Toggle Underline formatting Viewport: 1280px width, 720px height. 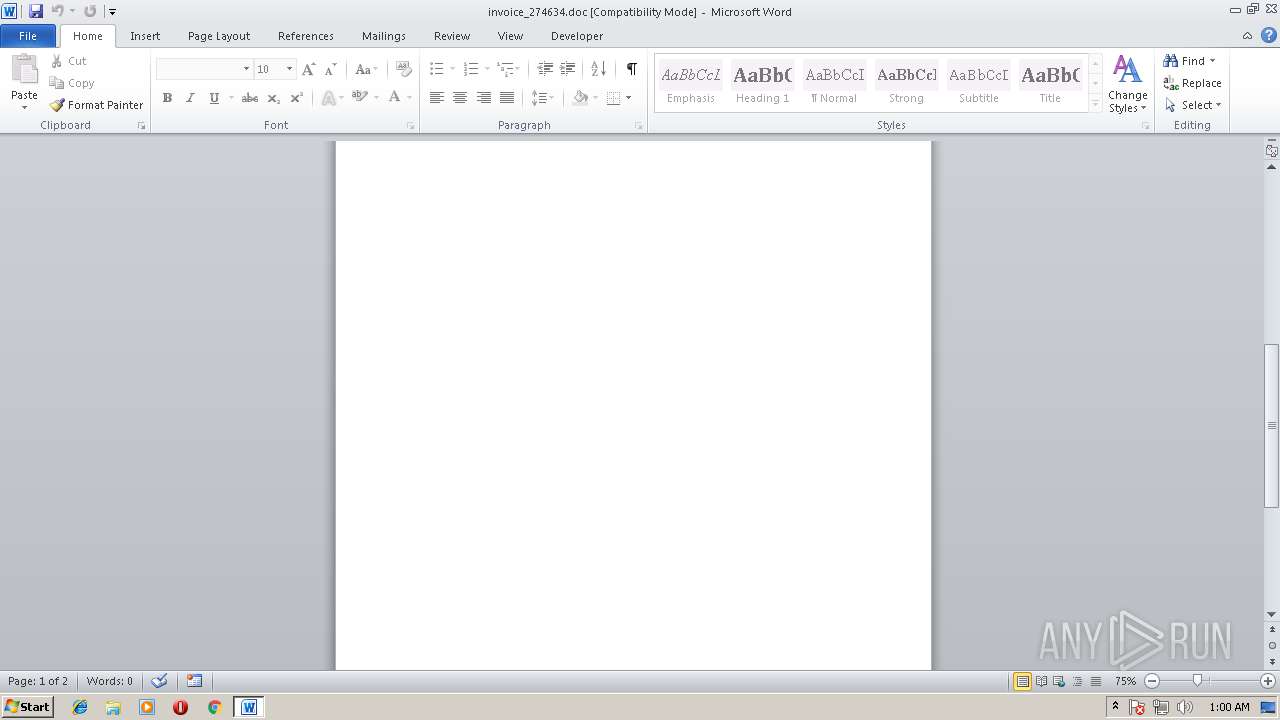pyautogui.click(x=214, y=98)
